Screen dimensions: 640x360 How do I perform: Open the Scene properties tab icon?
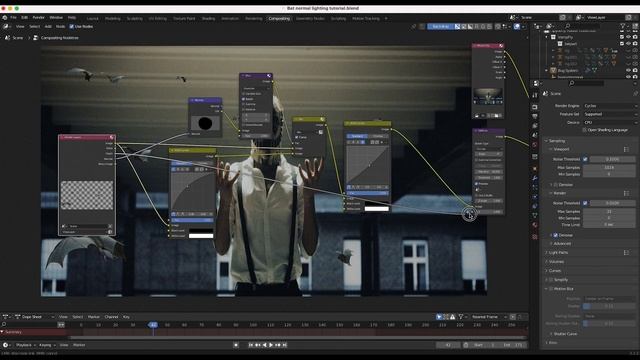click(535, 136)
